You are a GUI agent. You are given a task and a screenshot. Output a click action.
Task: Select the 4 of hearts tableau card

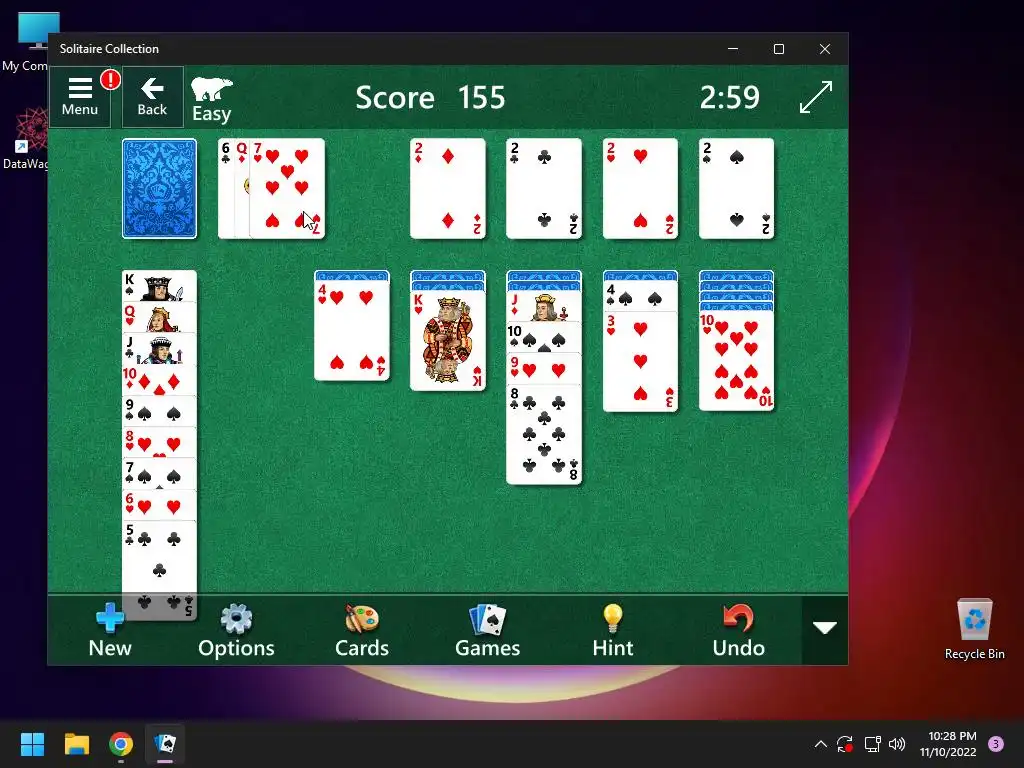351,330
